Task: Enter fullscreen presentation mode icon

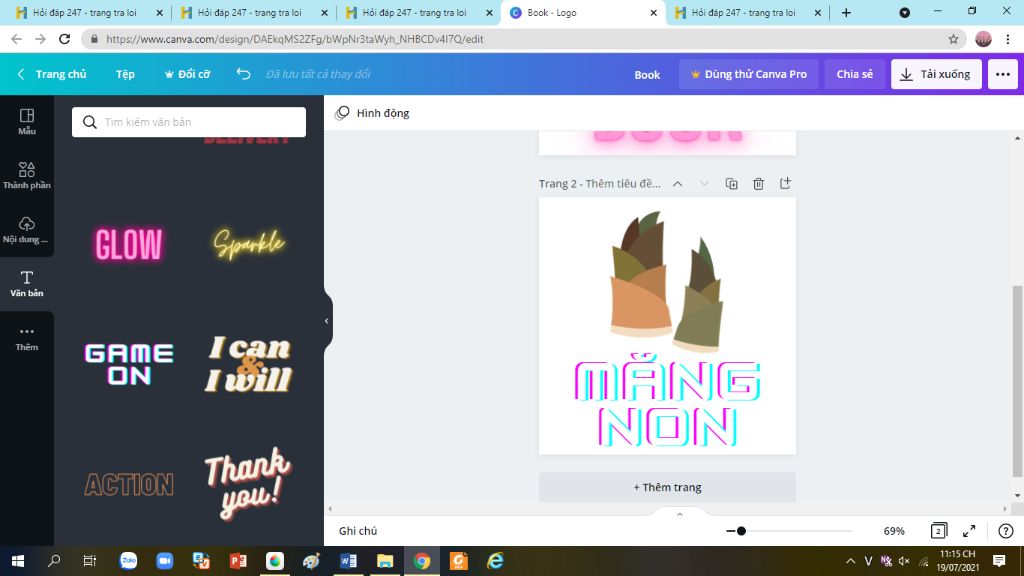Action: click(x=969, y=531)
